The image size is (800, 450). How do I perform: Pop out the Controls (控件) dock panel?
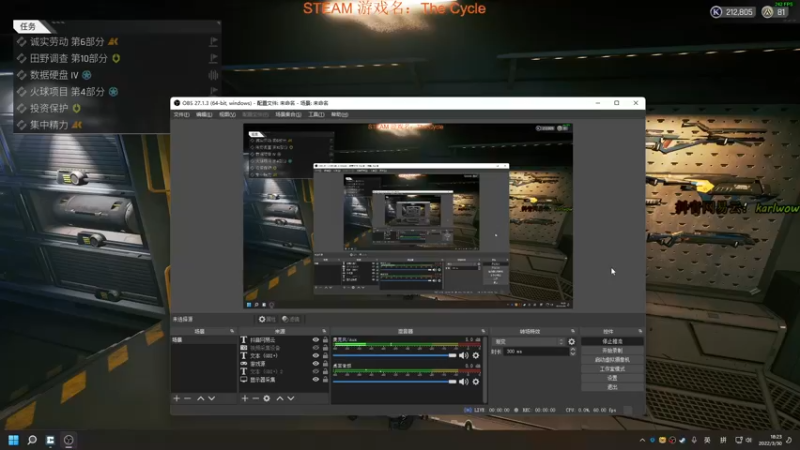pos(640,332)
